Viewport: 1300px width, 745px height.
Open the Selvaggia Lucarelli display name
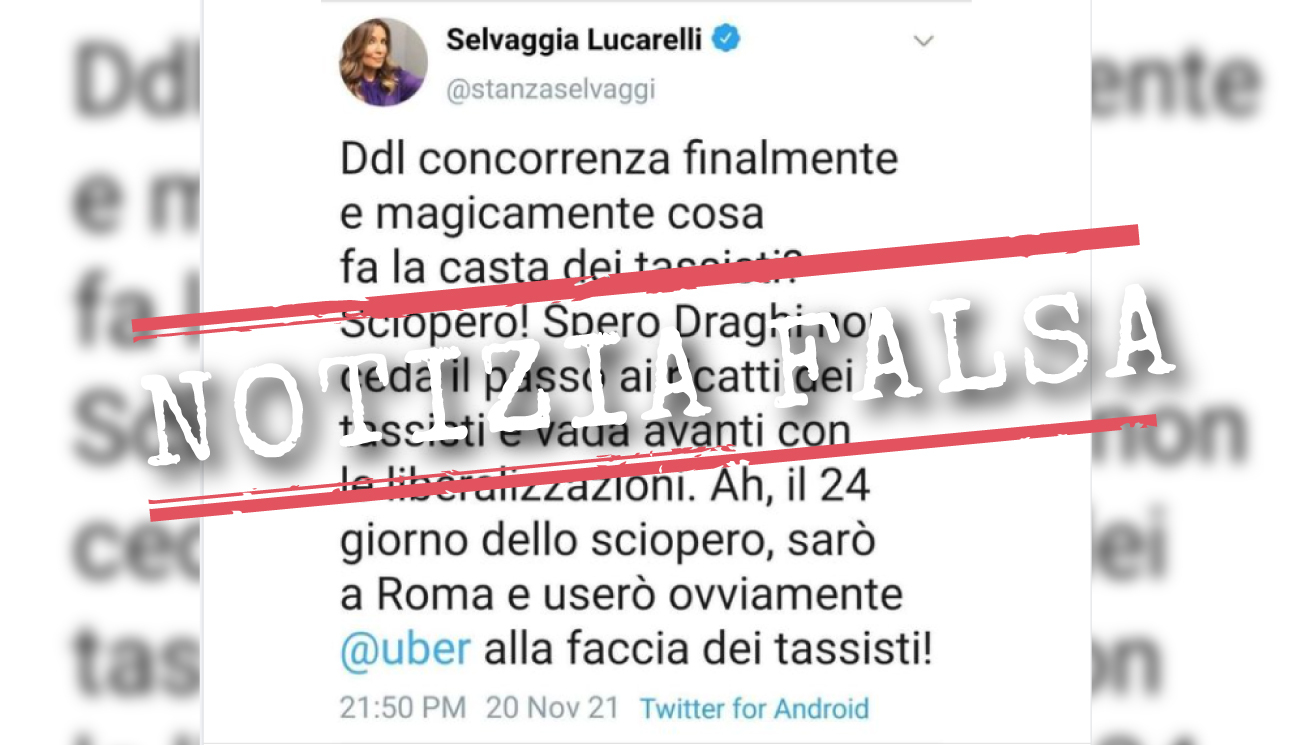pos(574,40)
